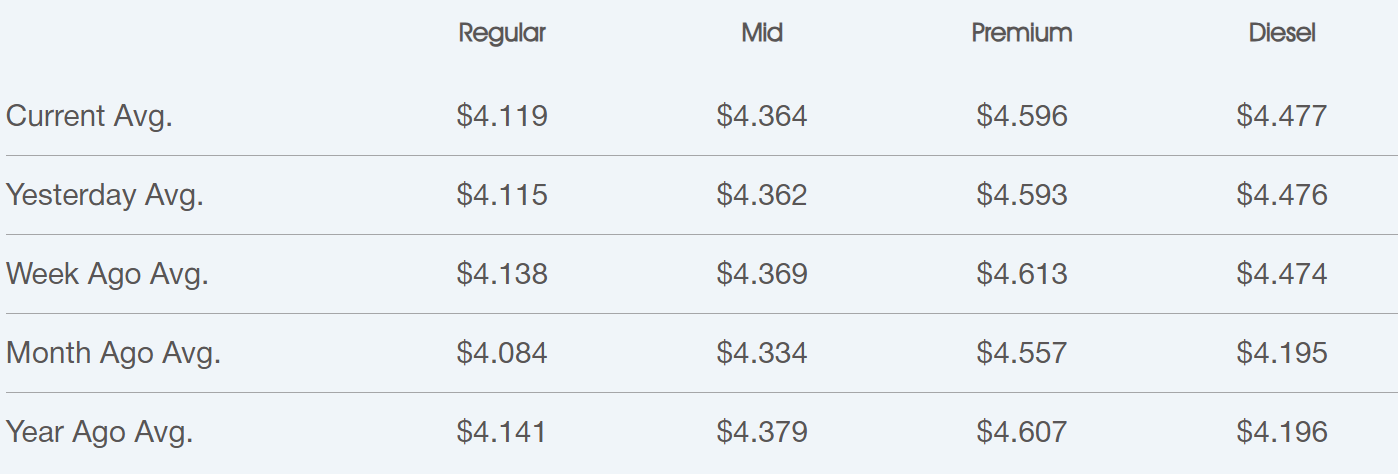Select the Current Avg. row label
The image size is (1398, 474).
(89, 116)
